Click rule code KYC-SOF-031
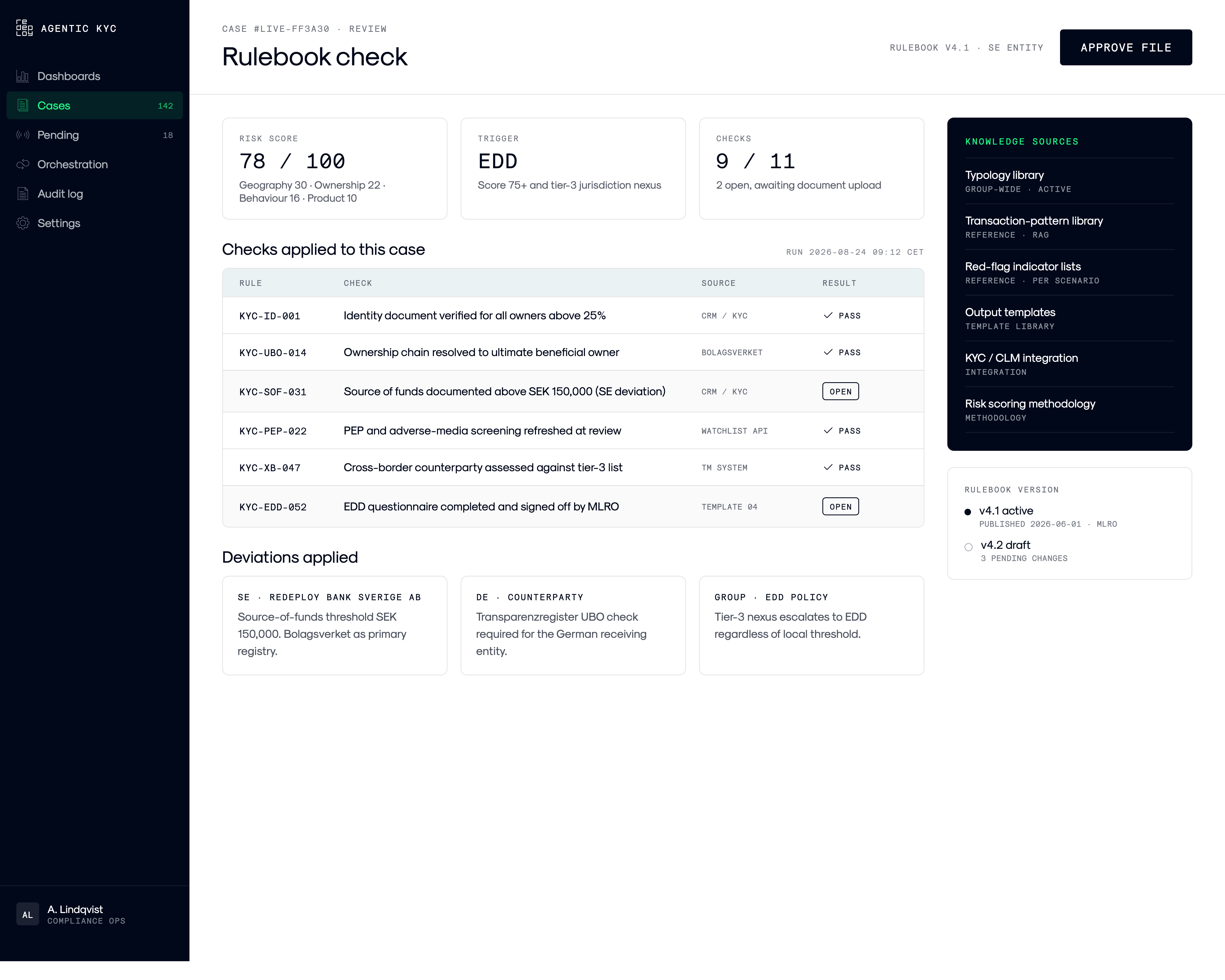The height and width of the screenshot is (980, 1225). tap(273, 393)
